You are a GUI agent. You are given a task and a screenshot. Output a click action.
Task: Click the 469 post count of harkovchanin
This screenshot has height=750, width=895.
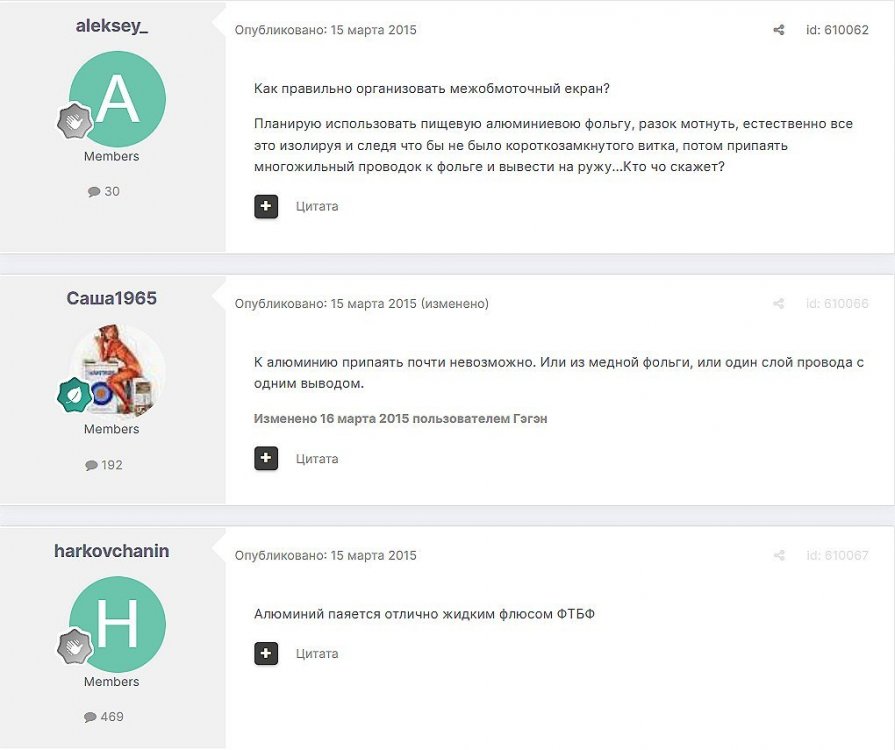[104, 717]
